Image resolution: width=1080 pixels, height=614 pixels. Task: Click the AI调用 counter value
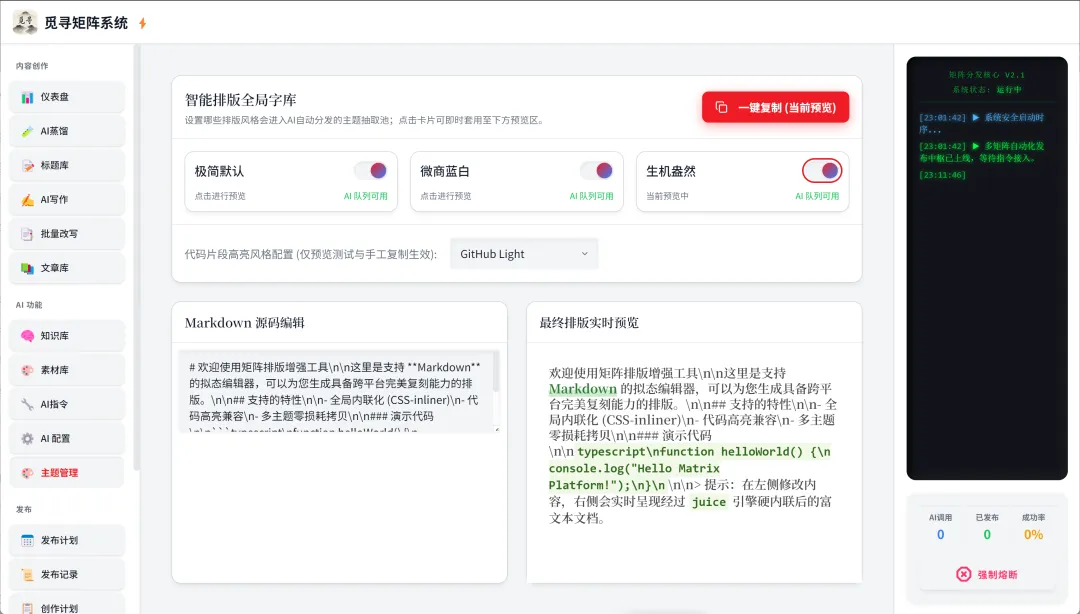(x=940, y=535)
